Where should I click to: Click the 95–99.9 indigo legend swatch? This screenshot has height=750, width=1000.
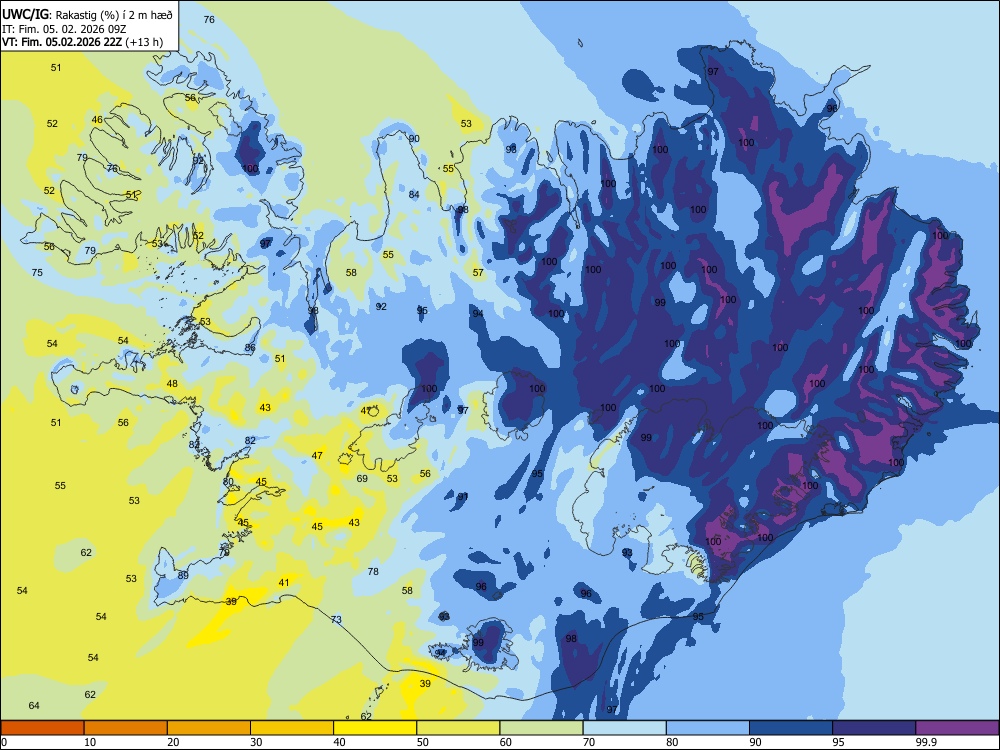coord(874,728)
